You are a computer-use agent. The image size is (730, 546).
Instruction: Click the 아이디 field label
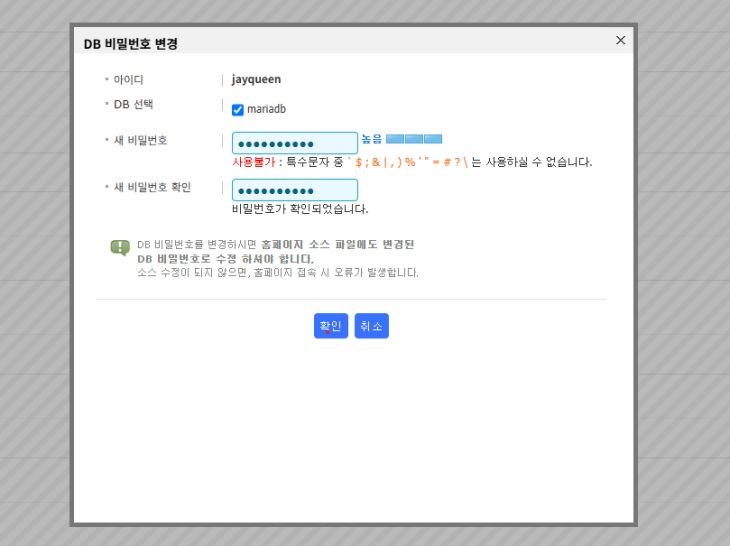129,79
